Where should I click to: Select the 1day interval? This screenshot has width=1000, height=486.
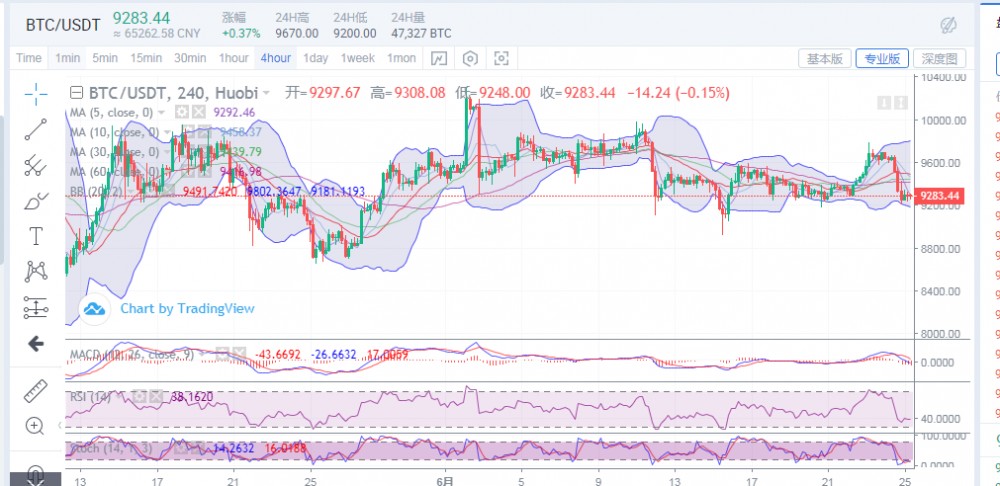pos(315,58)
